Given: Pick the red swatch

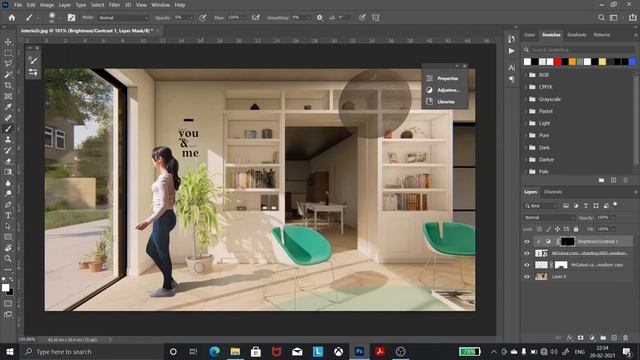Looking at the screenshot, I should (x=558, y=62).
